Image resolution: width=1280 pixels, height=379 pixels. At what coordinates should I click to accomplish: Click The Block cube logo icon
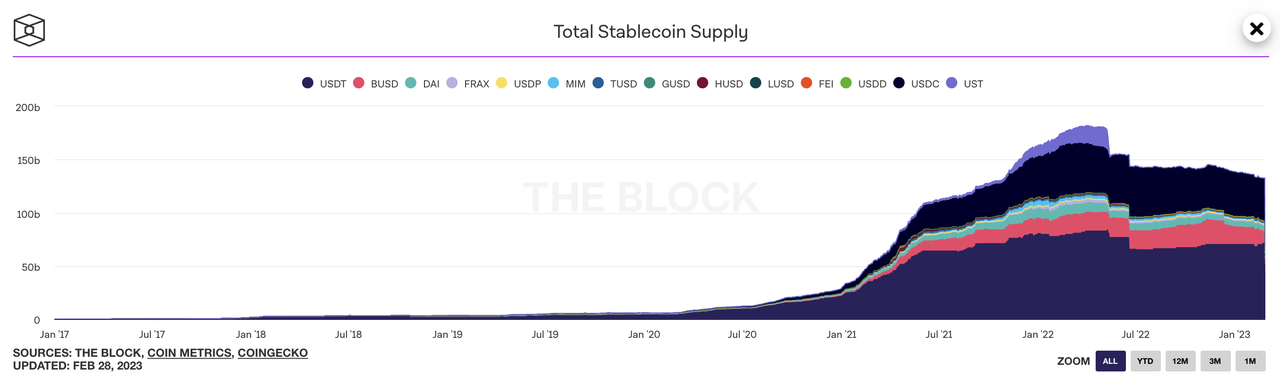pyautogui.click(x=29, y=30)
